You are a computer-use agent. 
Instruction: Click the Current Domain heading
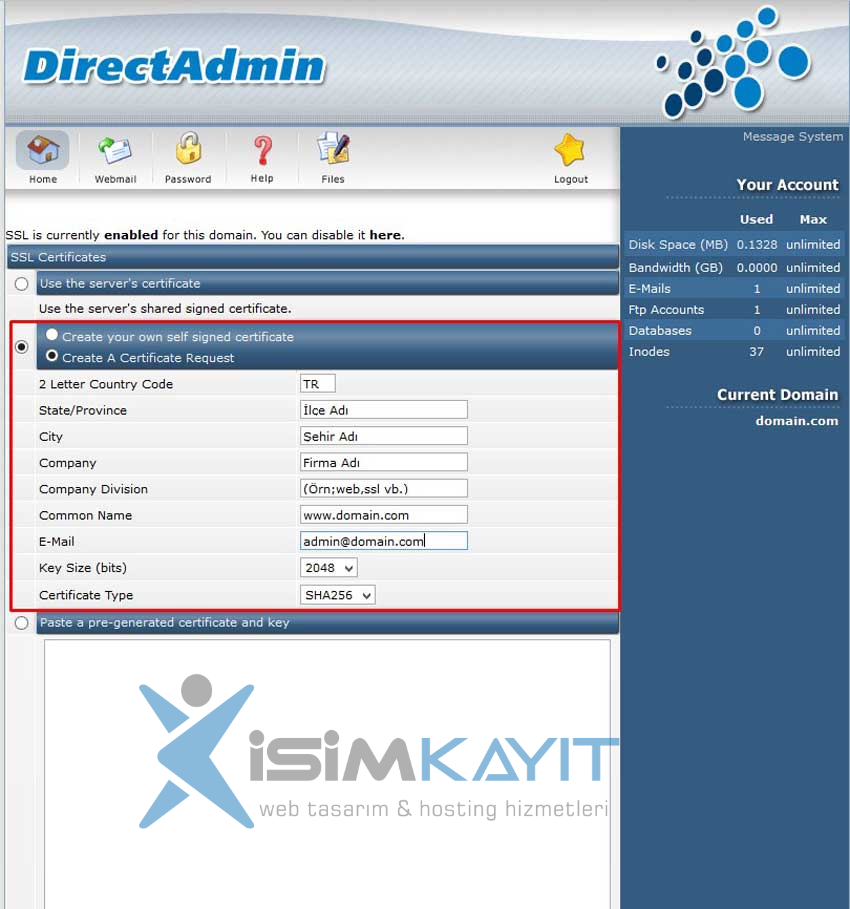pos(778,395)
